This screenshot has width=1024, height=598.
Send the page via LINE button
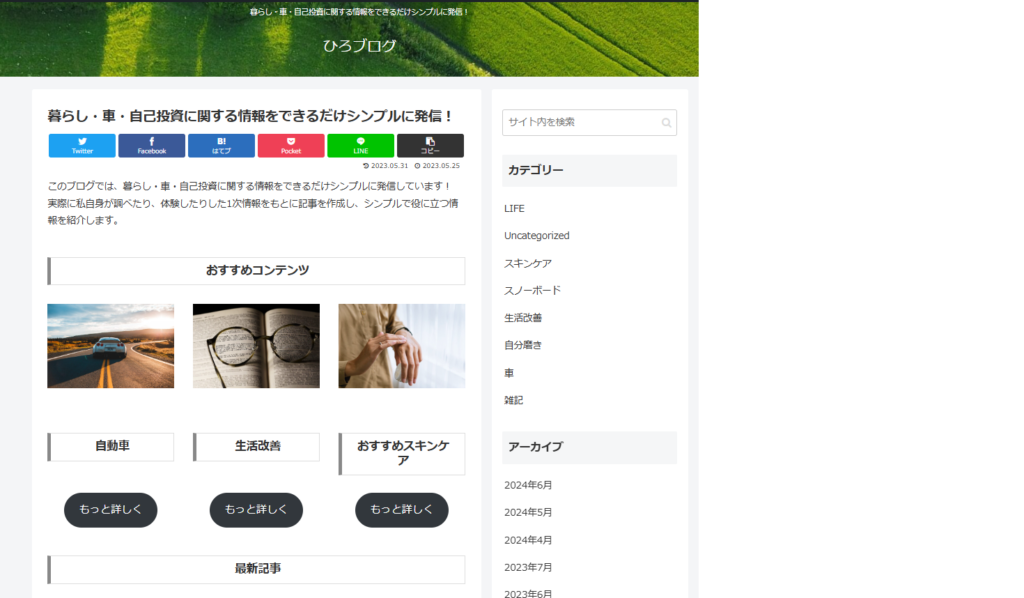click(x=360, y=146)
